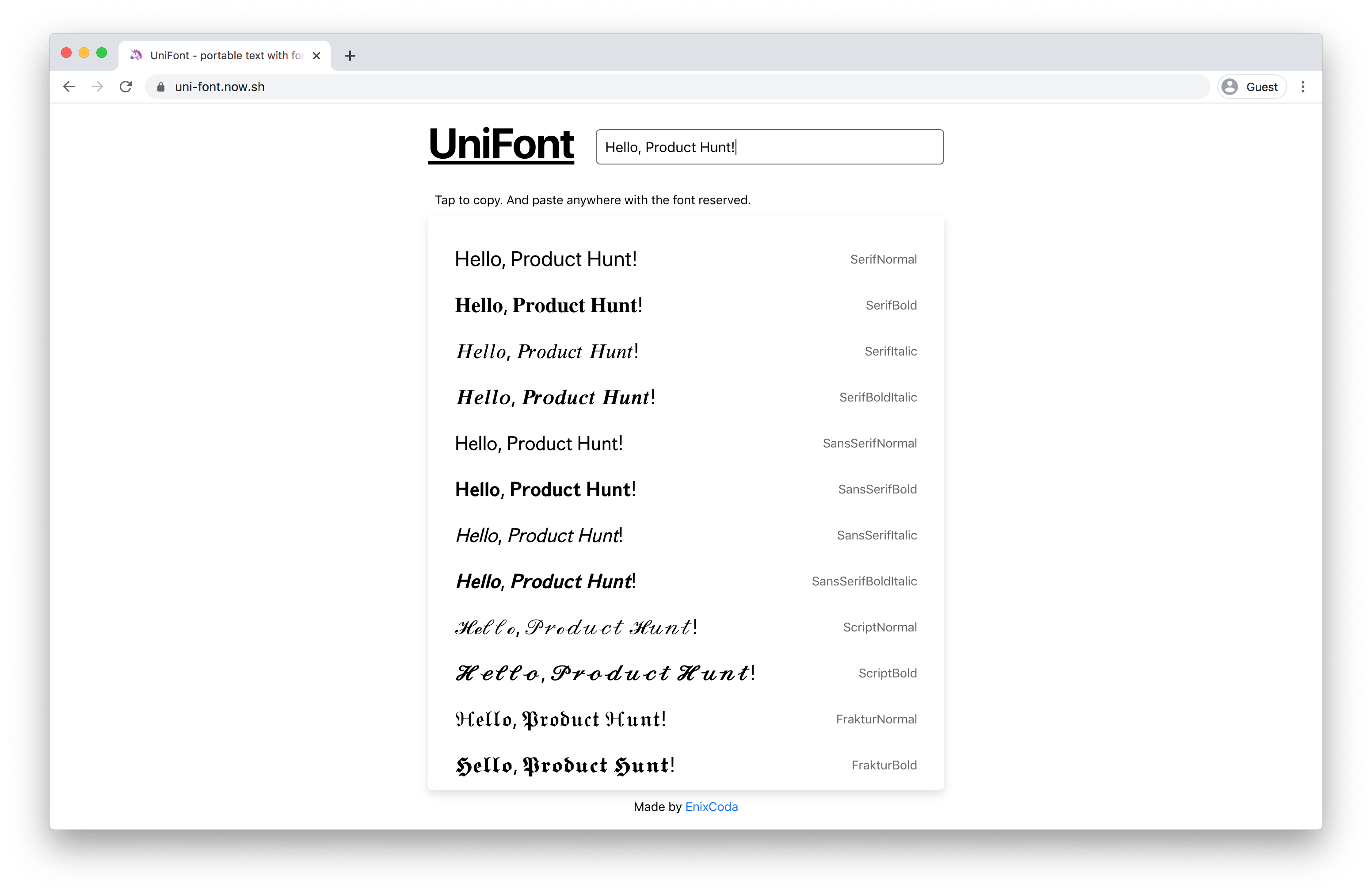Image resolution: width=1372 pixels, height=895 pixels.
Task: Click the UniFont heading
Action: pyautogui.click(x=500, y=145)
